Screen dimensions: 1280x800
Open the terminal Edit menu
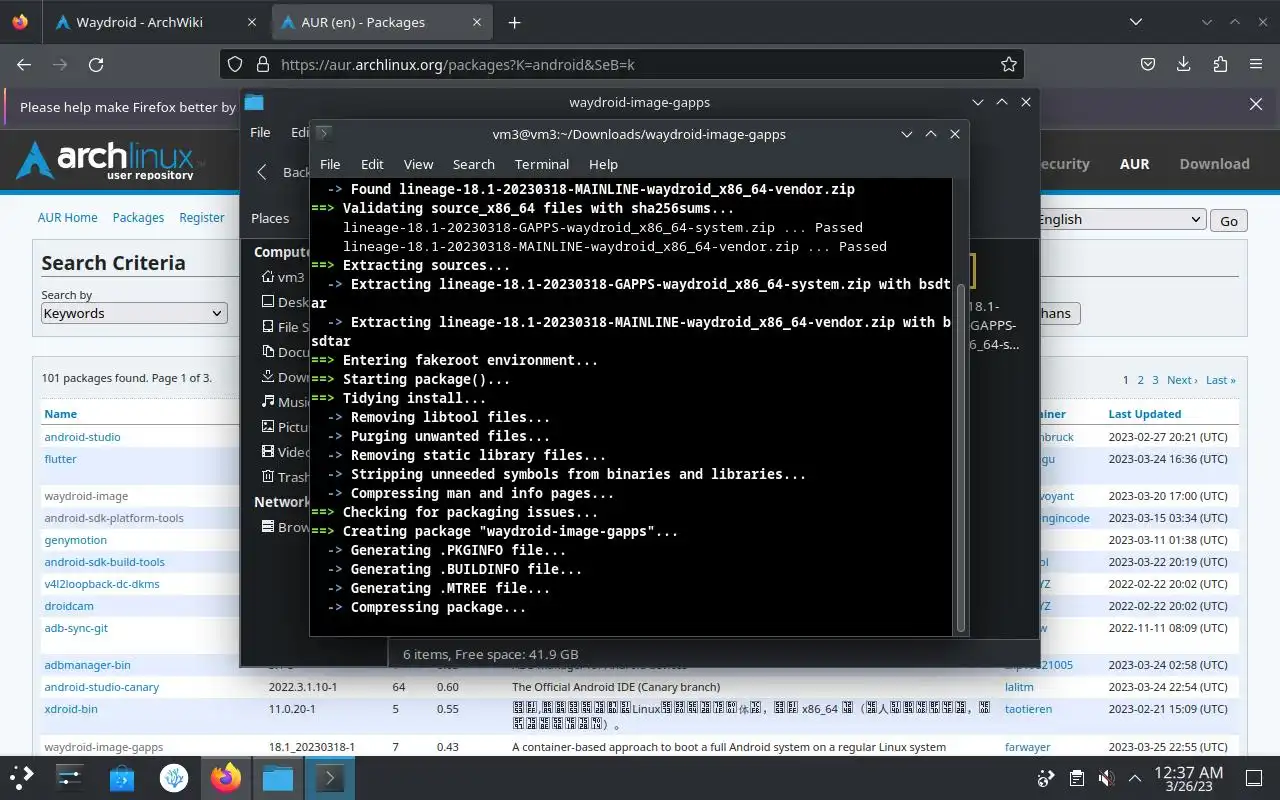coord(372,164)
